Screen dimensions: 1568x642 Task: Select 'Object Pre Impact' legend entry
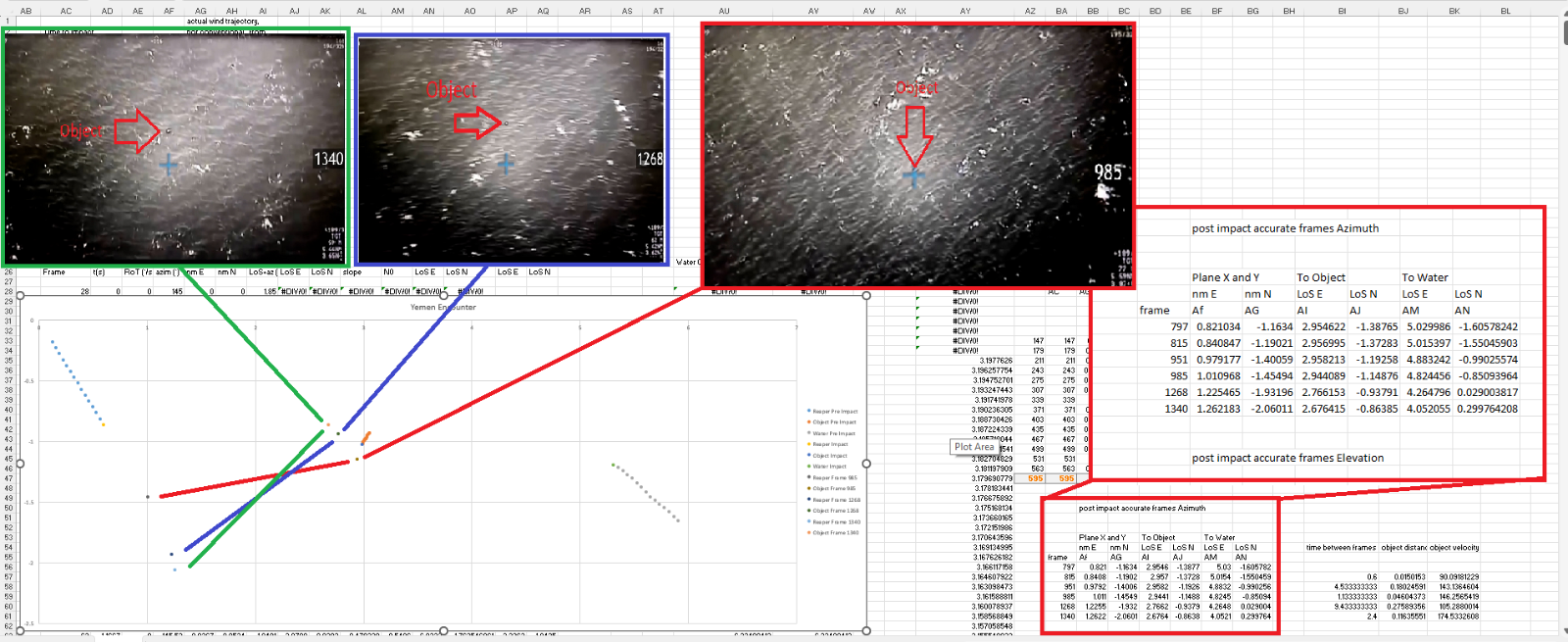833,422
